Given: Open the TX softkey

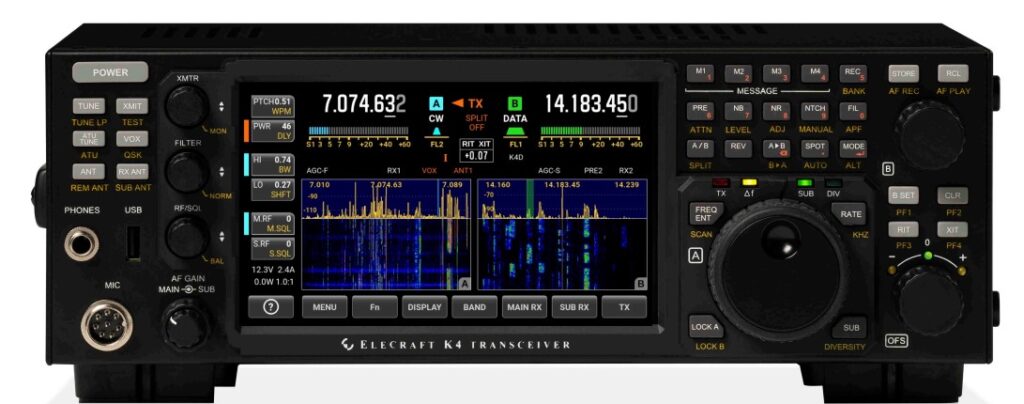Looking at the screenshot, I should click(624, 307).
